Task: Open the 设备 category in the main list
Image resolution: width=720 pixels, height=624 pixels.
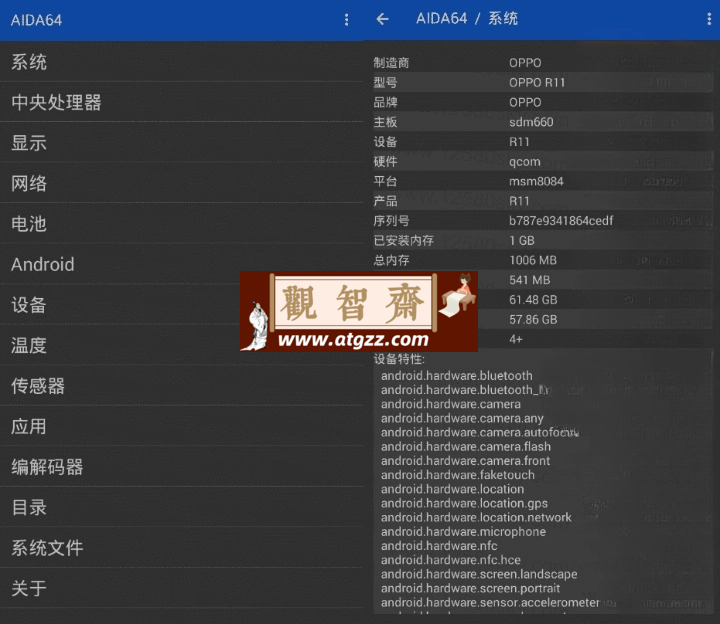Action: coord(182,305)
